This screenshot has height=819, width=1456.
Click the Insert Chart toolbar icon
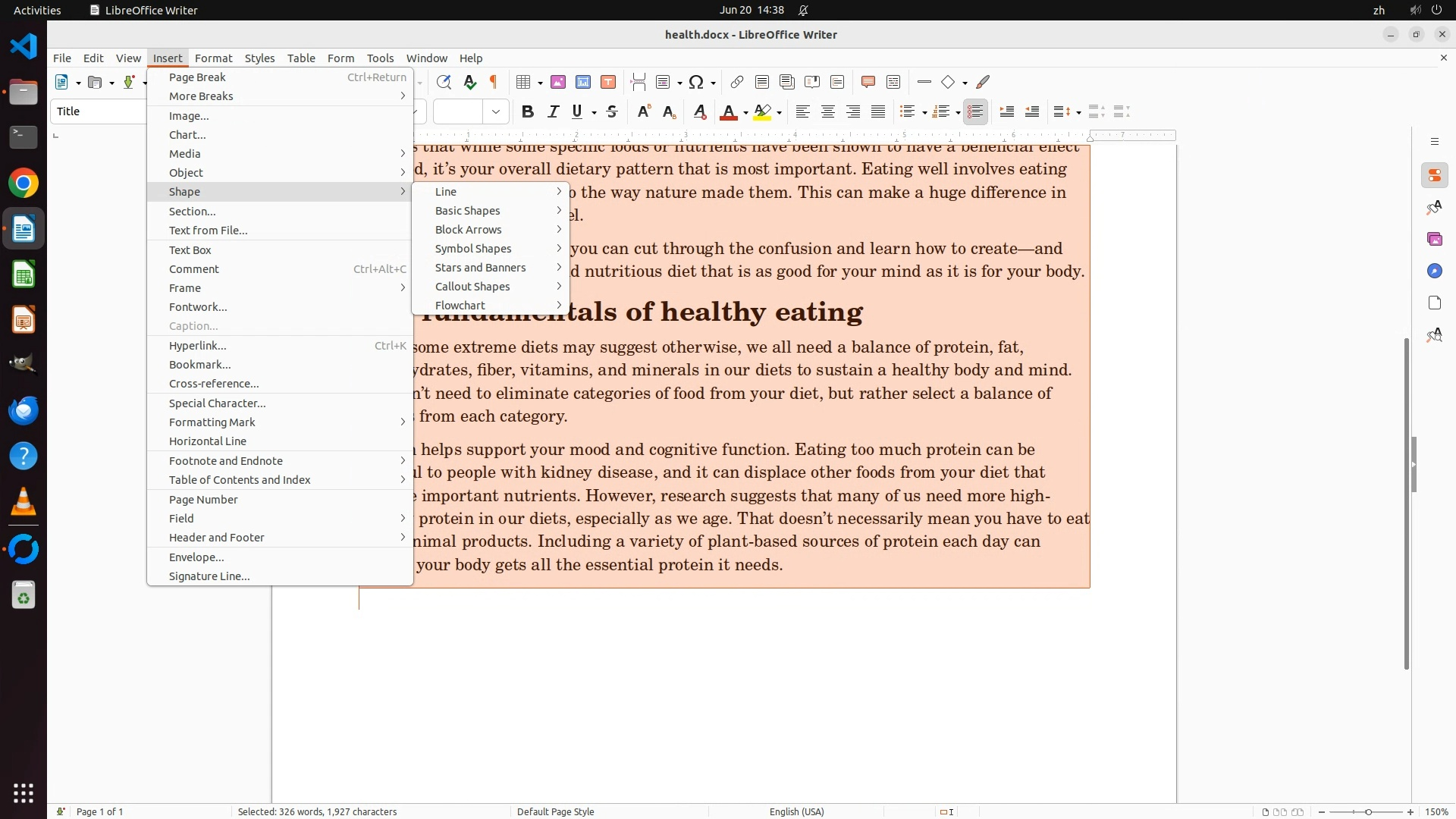point(583,82)
